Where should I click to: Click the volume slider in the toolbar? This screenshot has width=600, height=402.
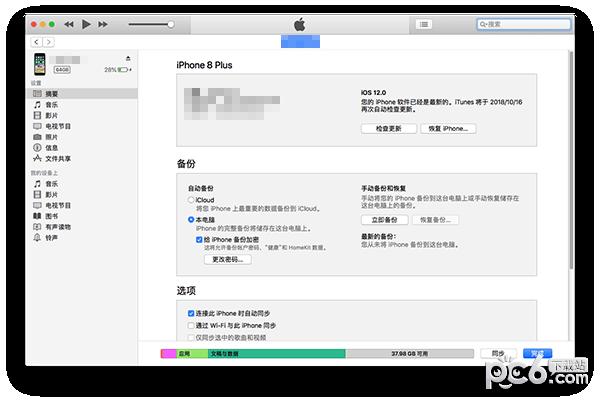[x=151, y=23]
